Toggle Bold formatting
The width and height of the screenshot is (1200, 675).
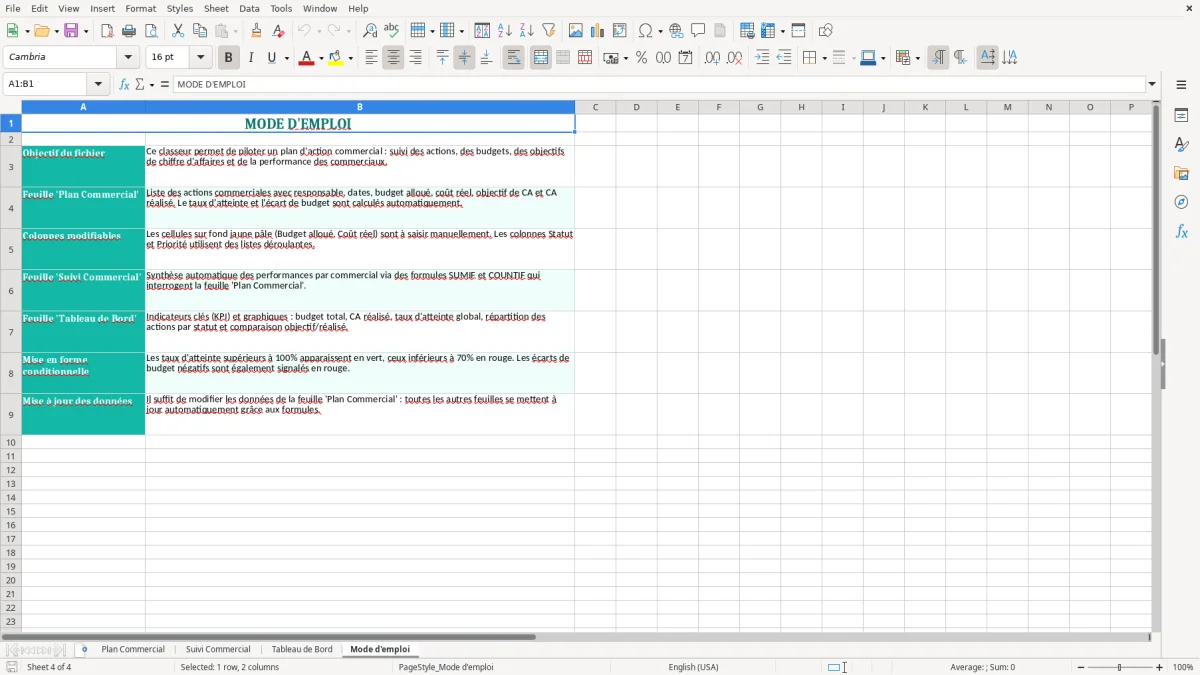pyautogui.click(x=229, y=58)
